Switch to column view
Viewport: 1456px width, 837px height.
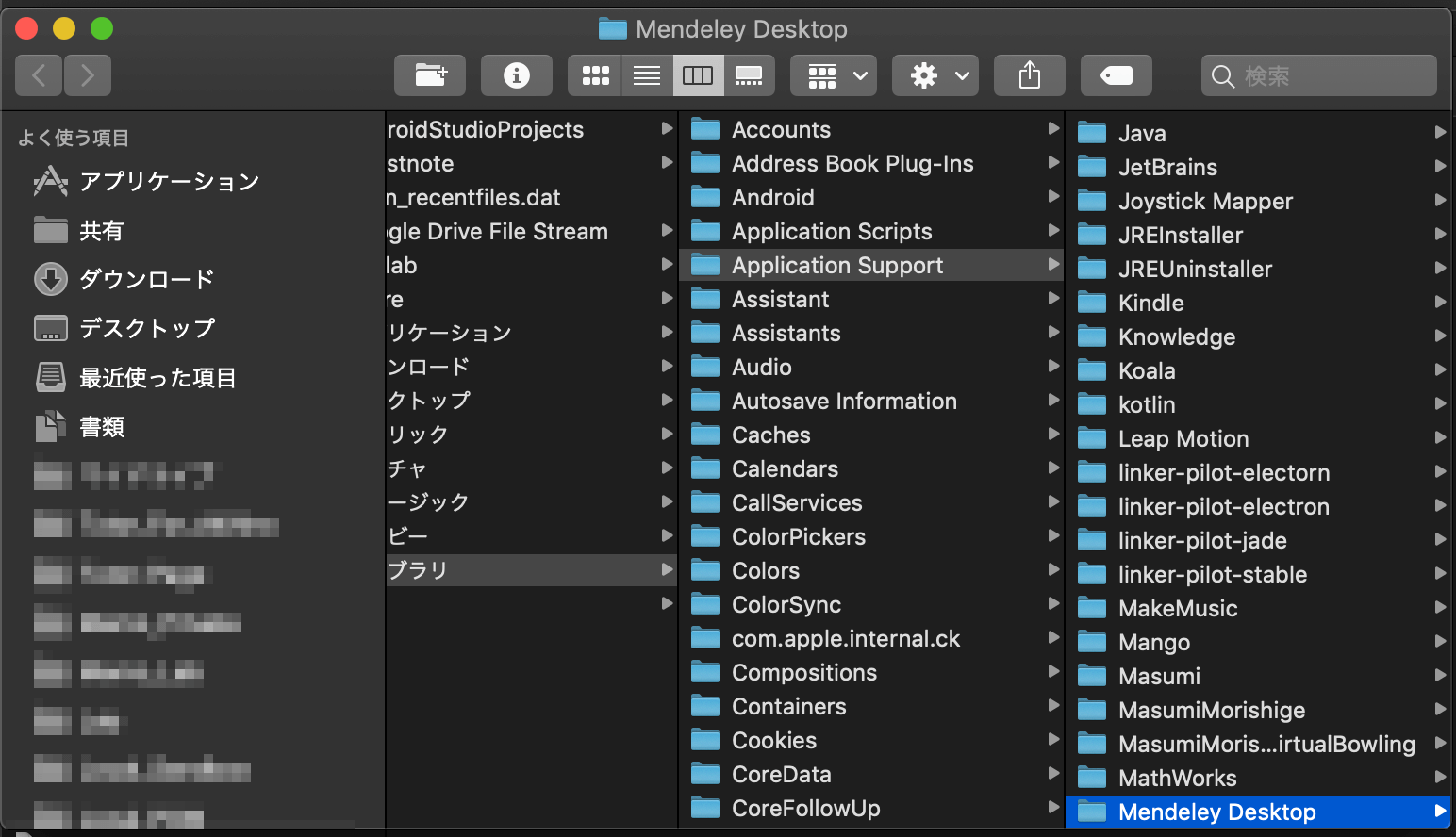pyautogui.click(x=698, y=75)
